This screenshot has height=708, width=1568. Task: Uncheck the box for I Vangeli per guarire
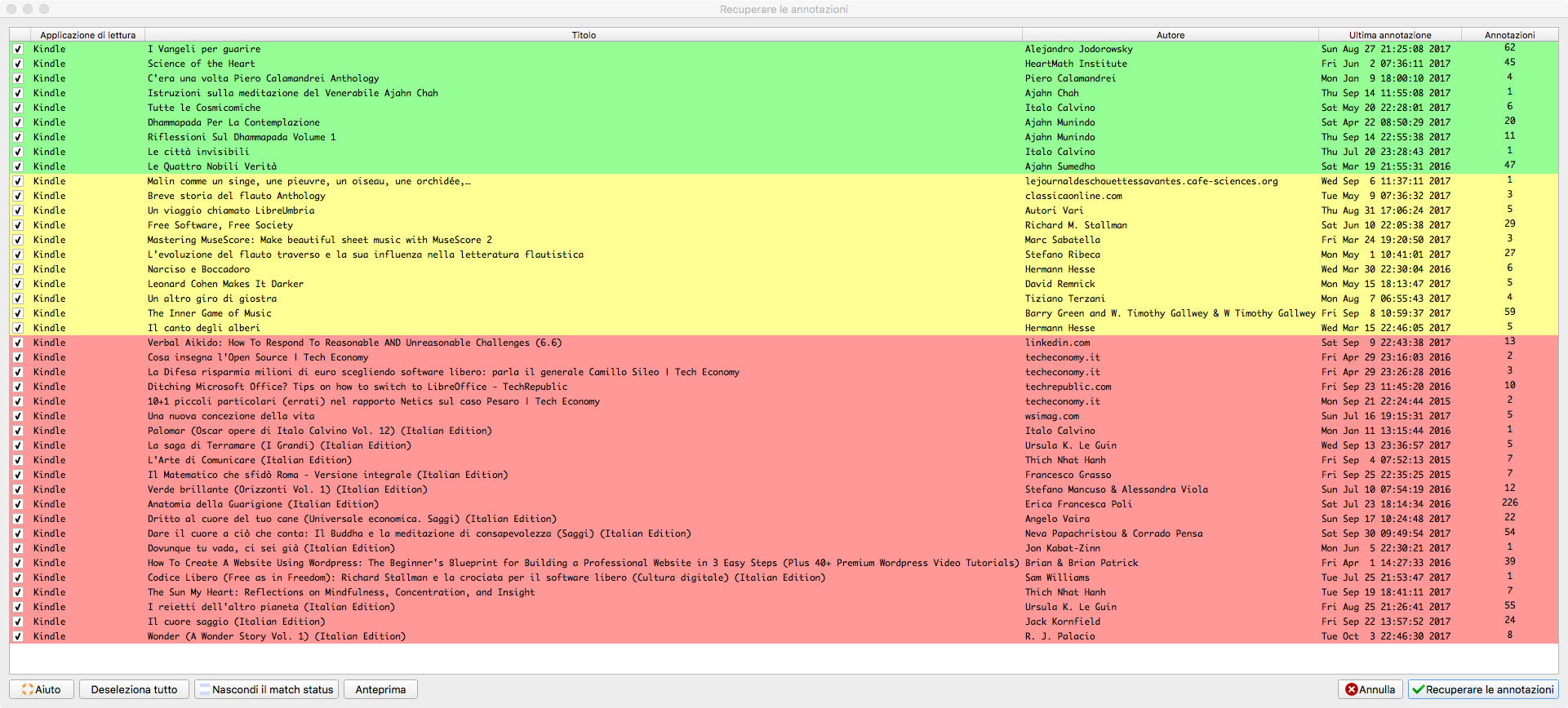(18, 49)
